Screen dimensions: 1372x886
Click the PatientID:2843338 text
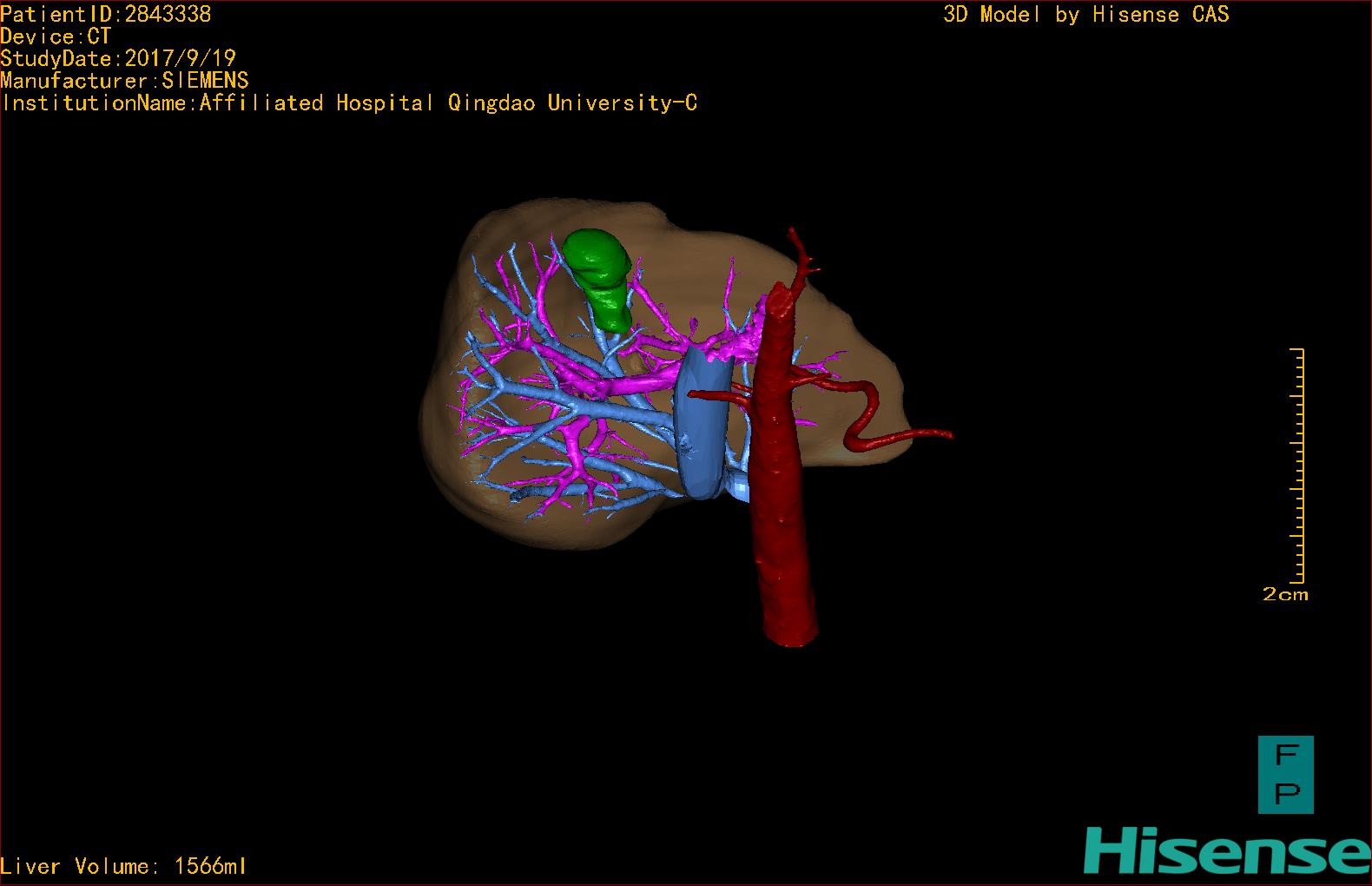[x=106, y=14]
